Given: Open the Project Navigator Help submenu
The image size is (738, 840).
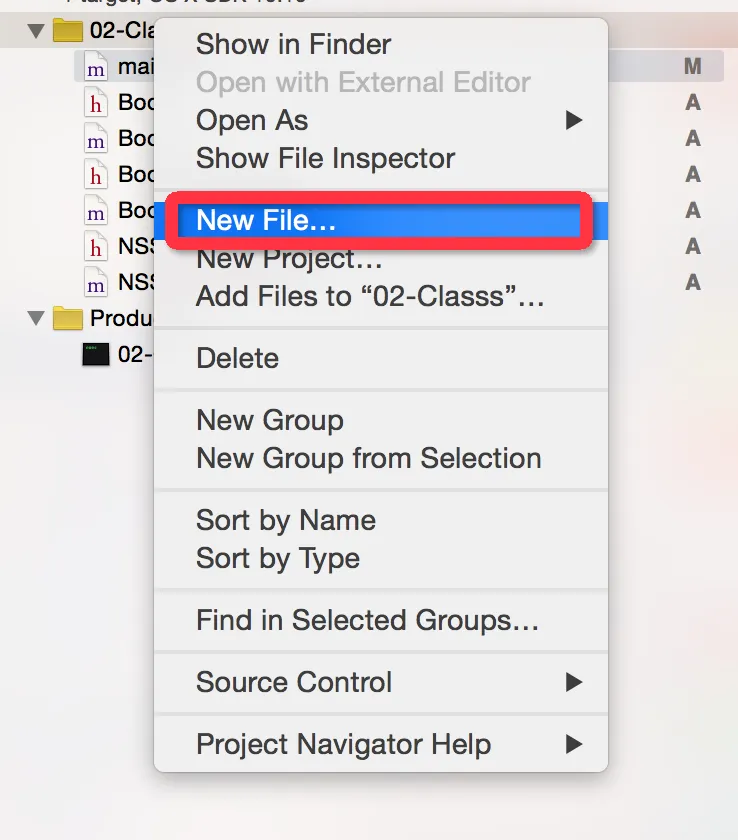Looking at the screenshot, I should point(573,744).
